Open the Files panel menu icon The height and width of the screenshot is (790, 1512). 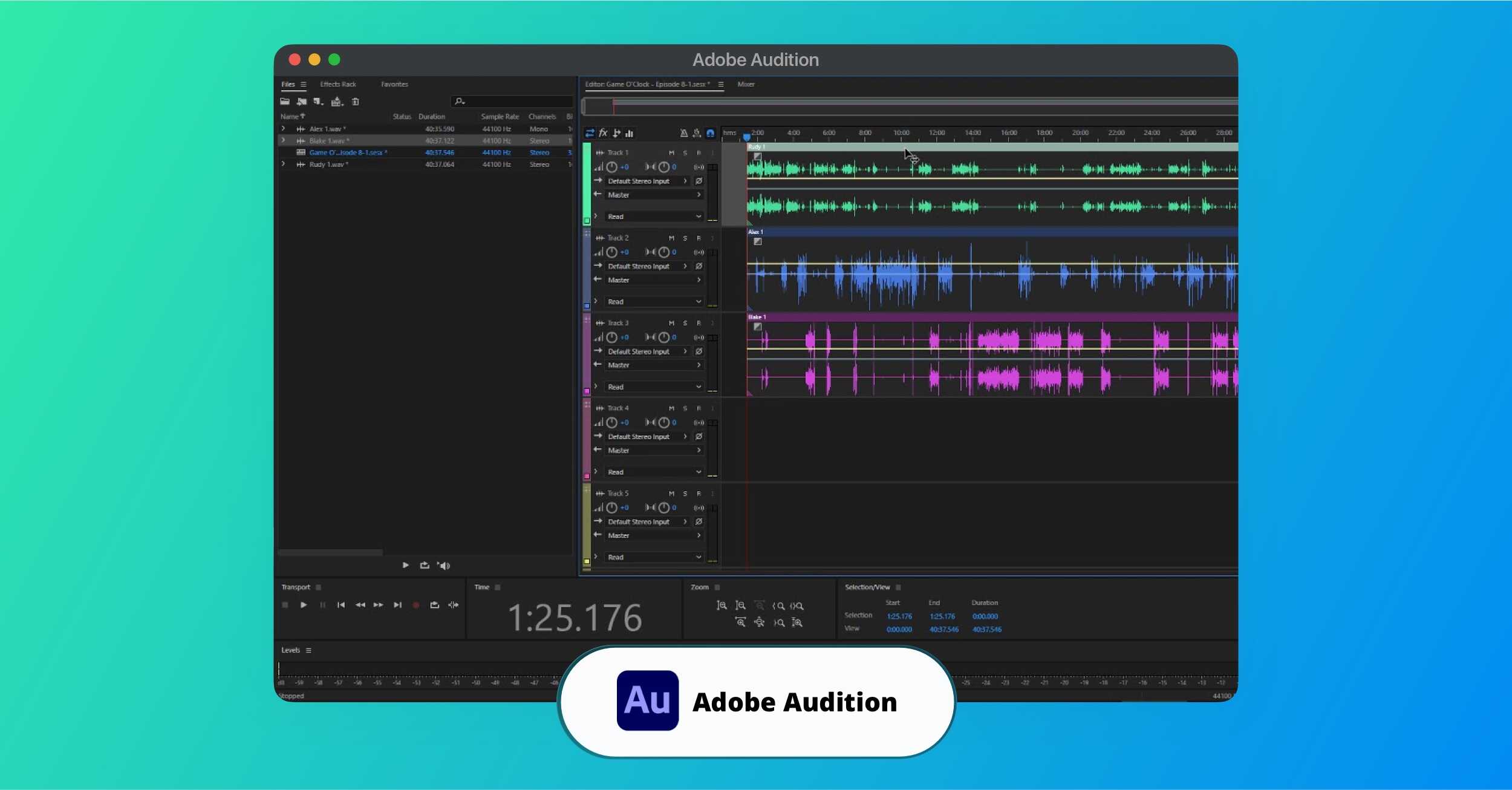tap(304, 85)
